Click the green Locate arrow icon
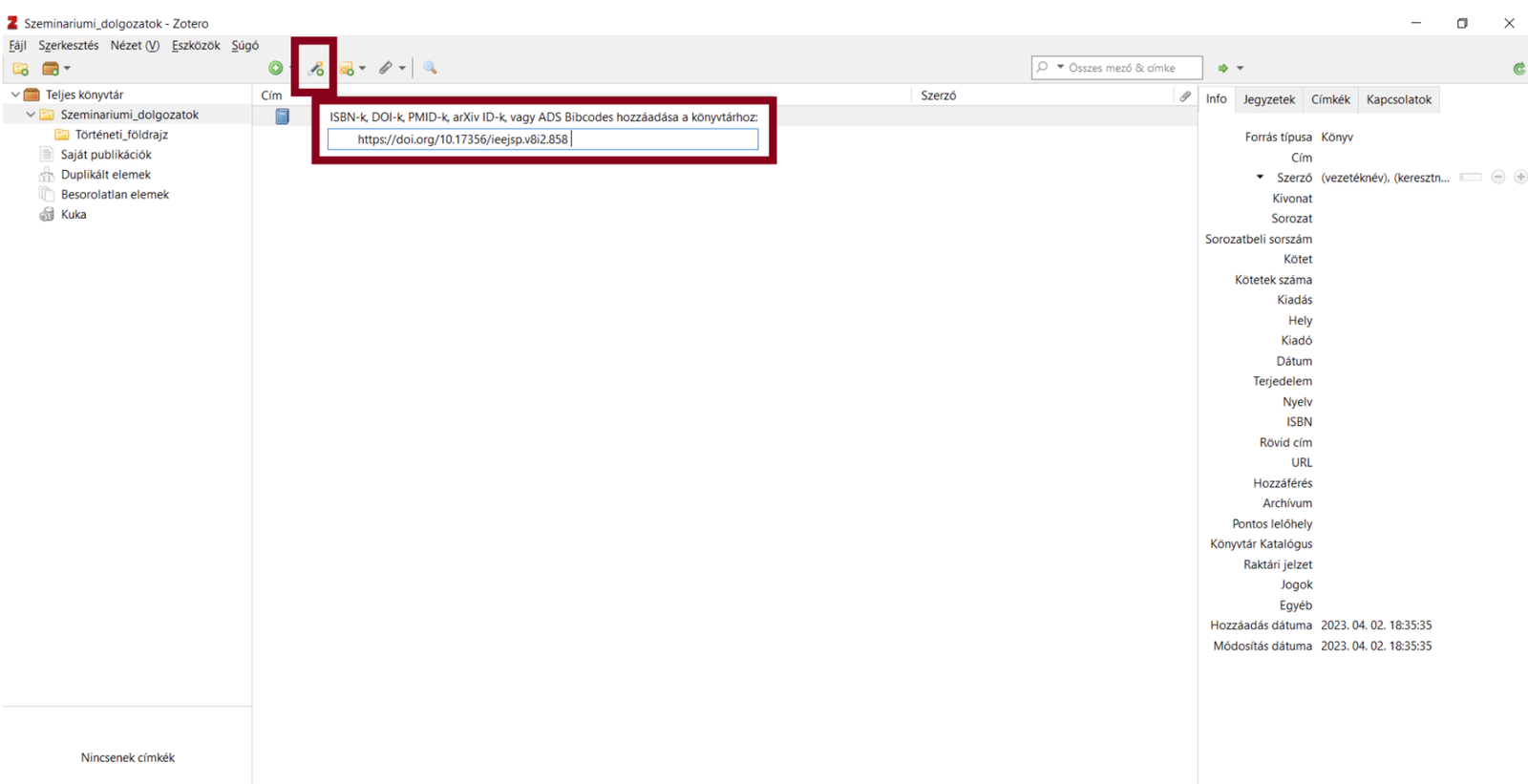This screenshot has height=784, width=1528. (x=1222, y=69)
